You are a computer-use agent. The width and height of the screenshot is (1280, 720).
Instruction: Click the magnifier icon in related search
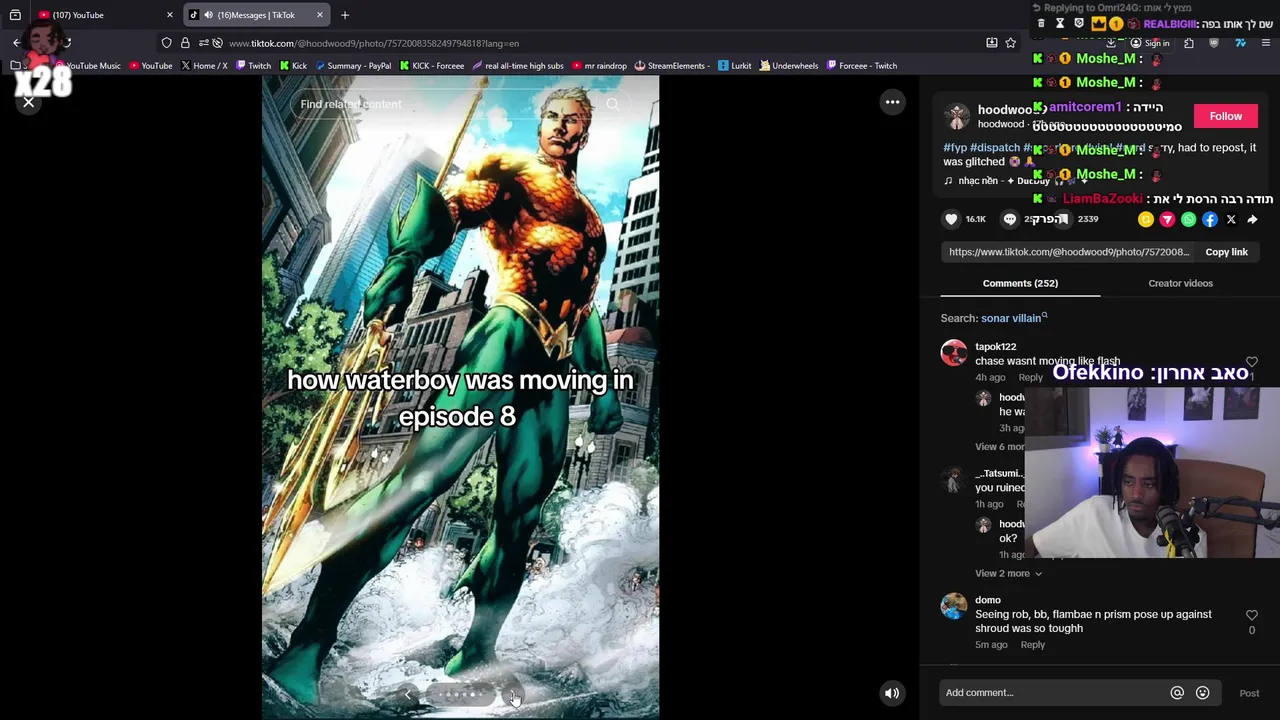[613, 104]
